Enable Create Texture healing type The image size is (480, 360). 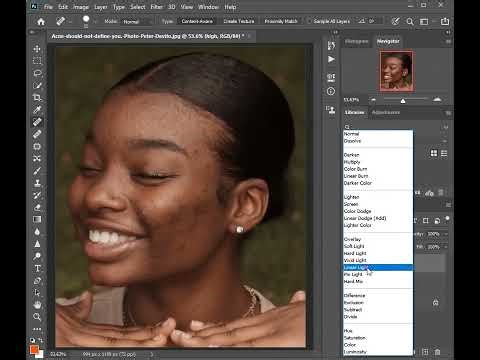239,21
